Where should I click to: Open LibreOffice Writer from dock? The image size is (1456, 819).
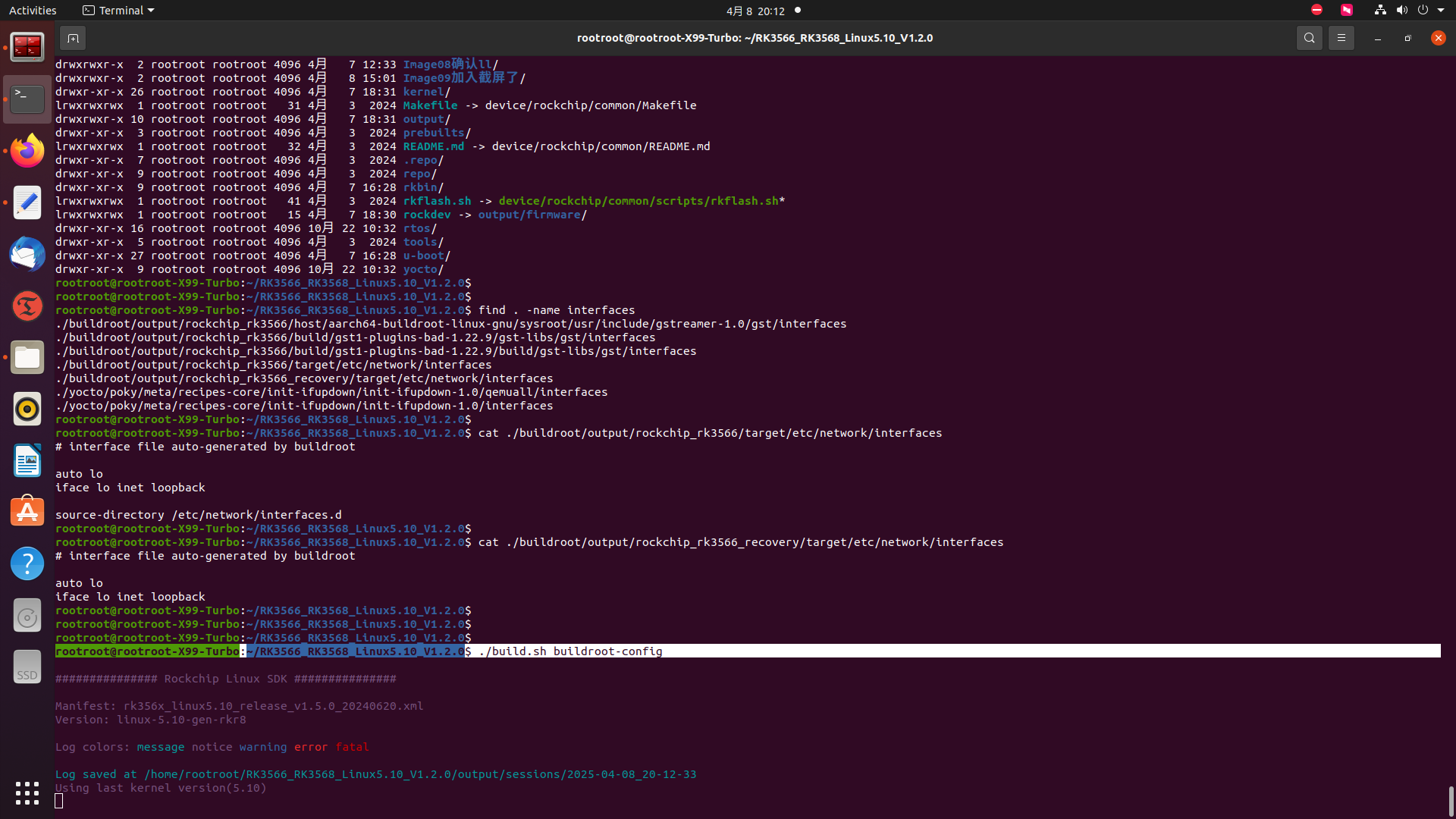(27, 460)
